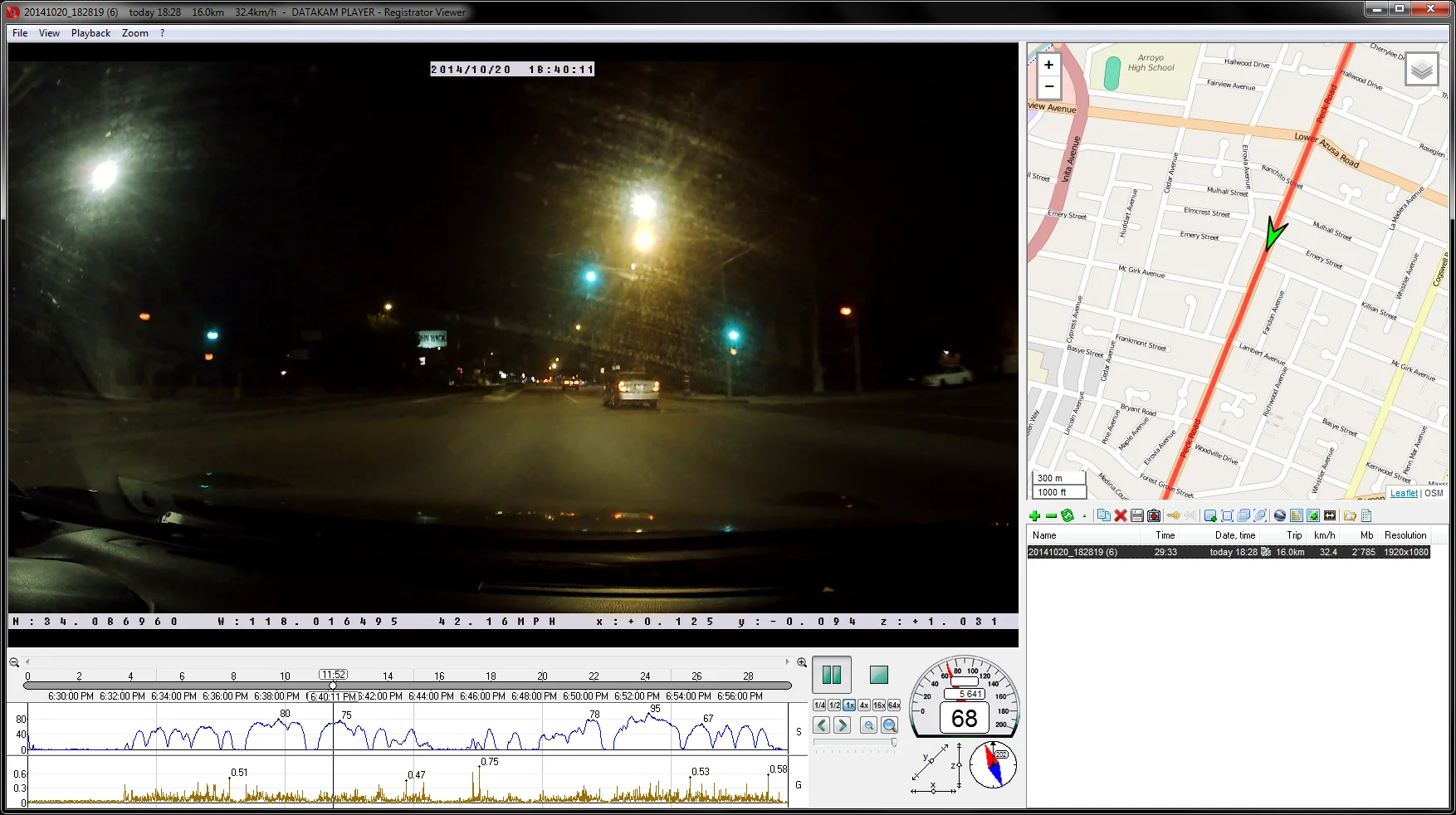Open the View menu

pyautogui.click(x=49, y=33)
